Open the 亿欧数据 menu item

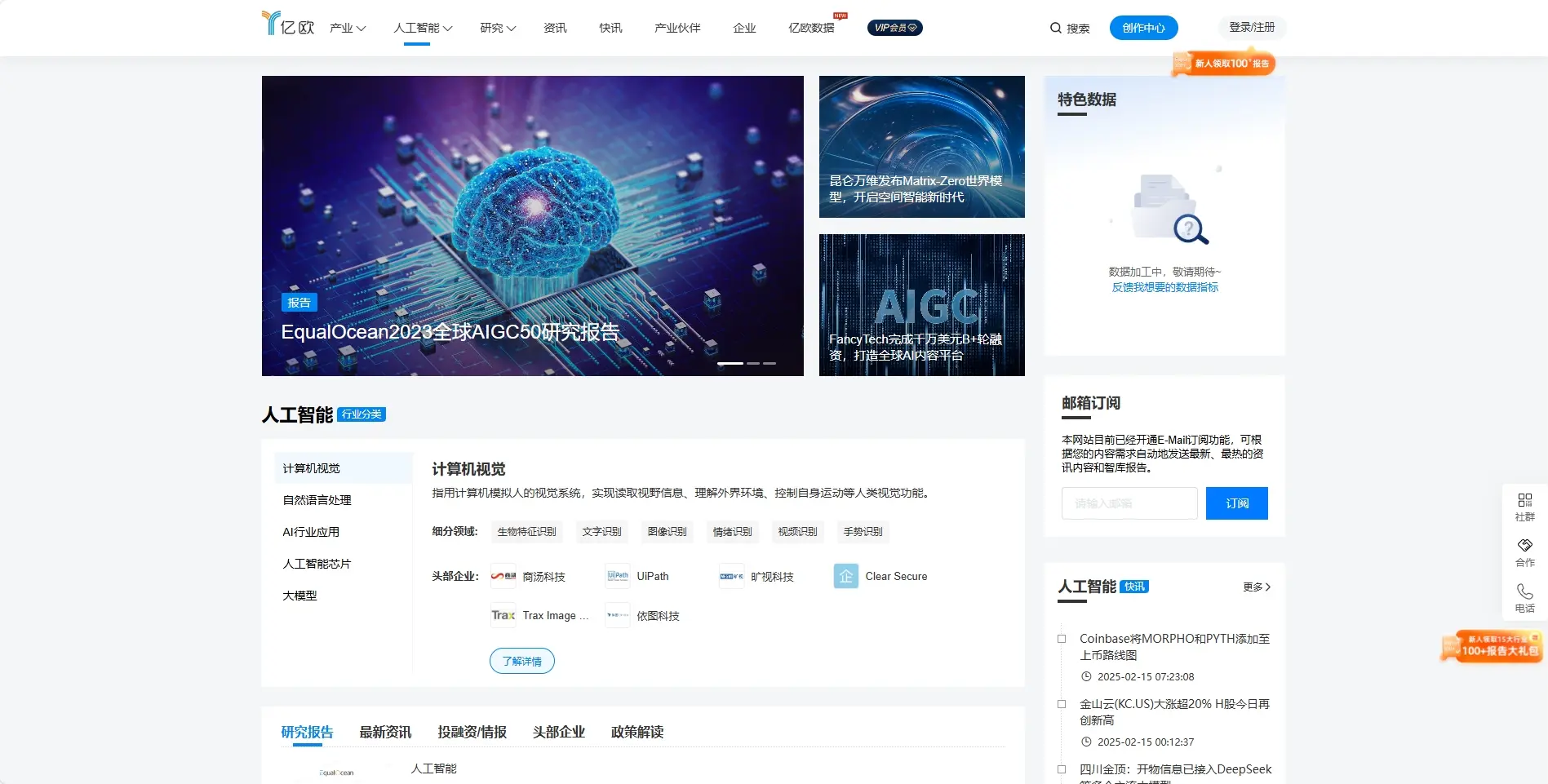click(x=811, y=28)
